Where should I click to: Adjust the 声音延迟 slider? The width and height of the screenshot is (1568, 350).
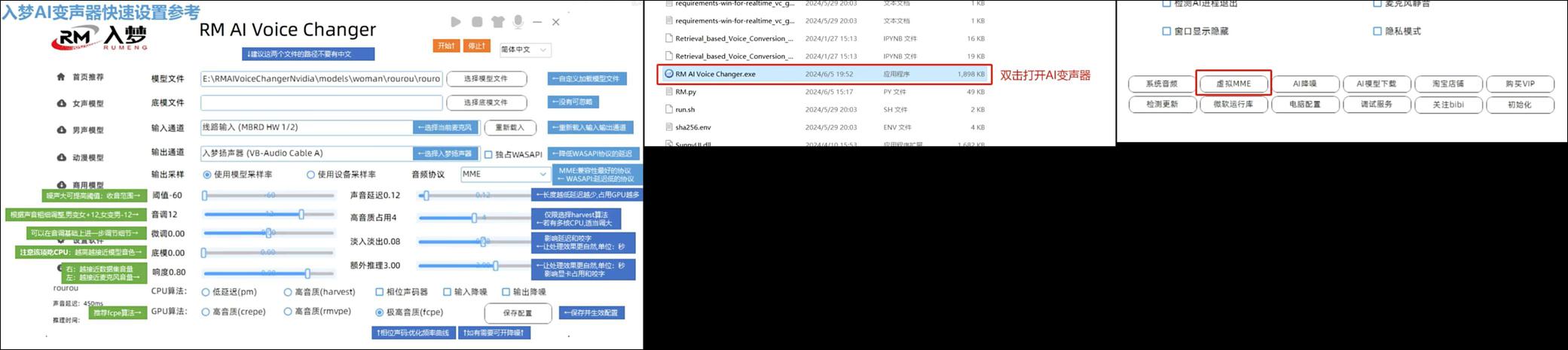point(474,196)
